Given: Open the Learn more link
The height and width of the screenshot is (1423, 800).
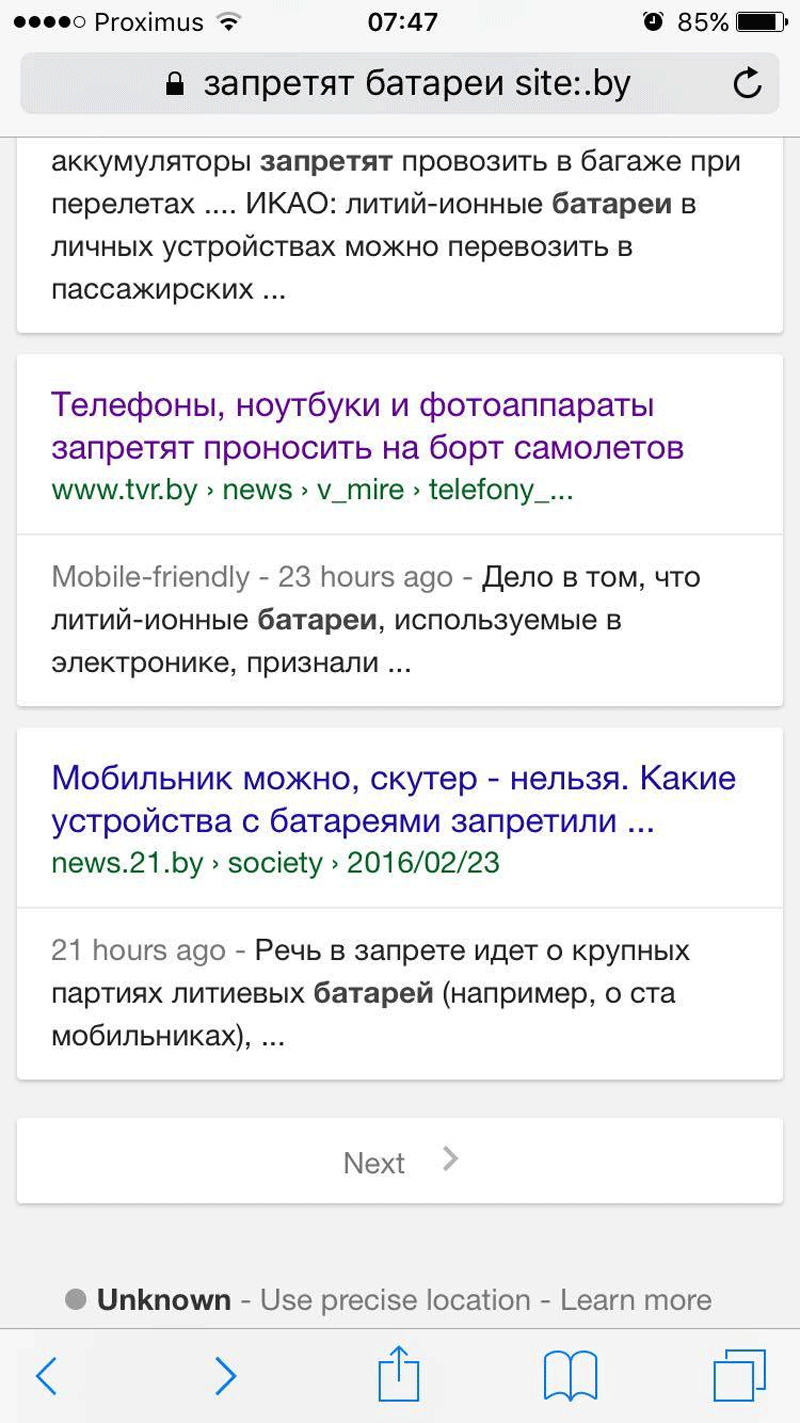Looking at the screenshot, I should tap(636, 1300).
